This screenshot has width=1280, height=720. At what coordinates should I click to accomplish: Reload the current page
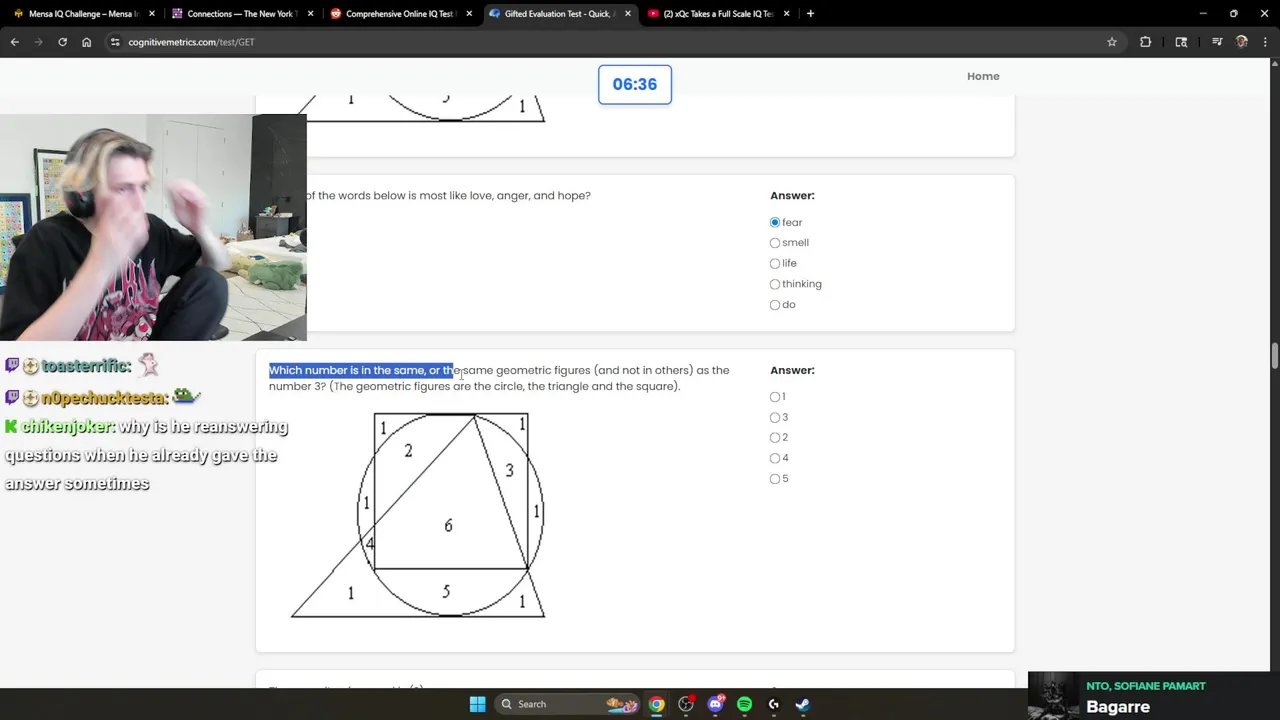[62, 42]
